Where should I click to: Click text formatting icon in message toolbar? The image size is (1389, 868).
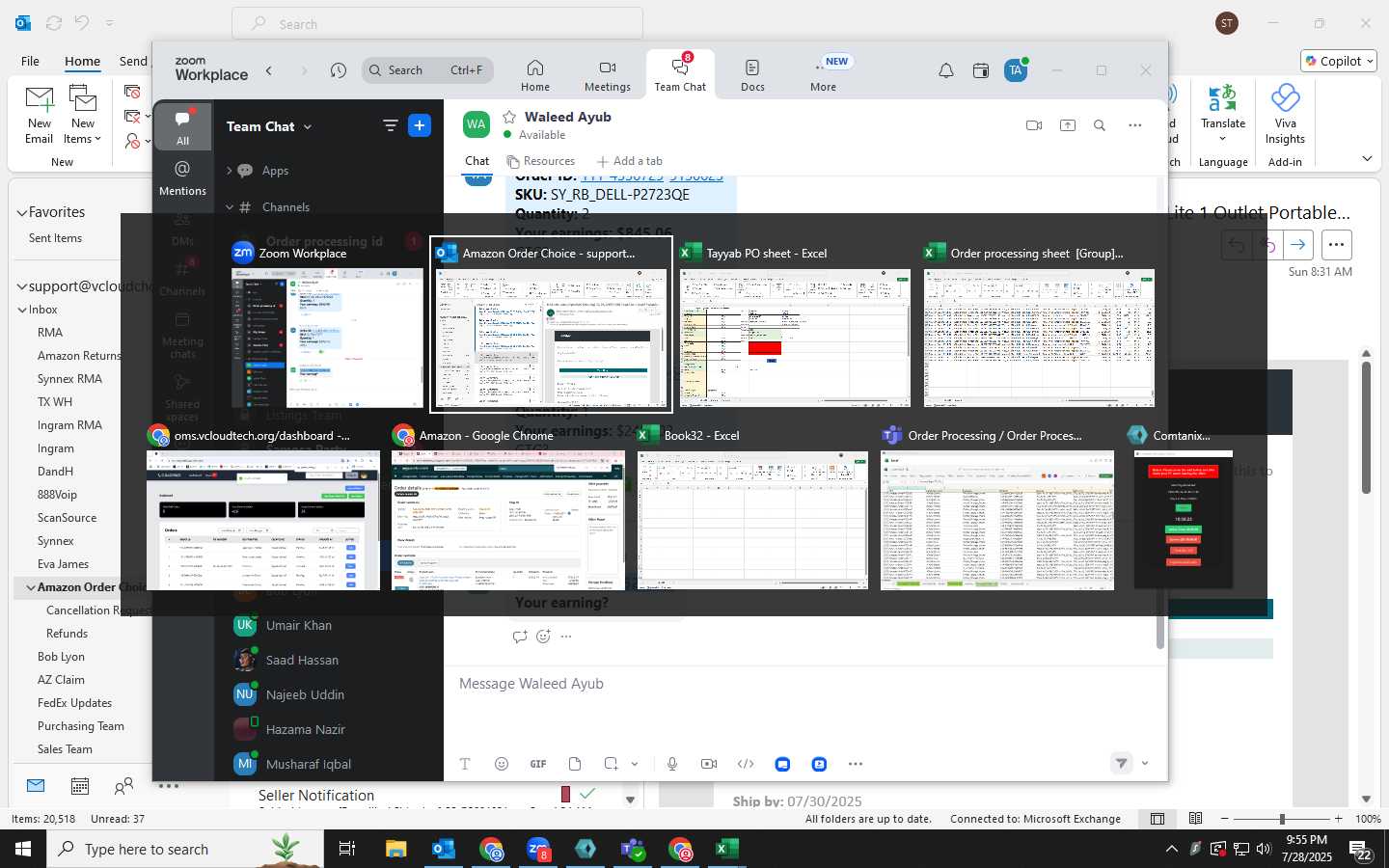(x=465, y=764)
